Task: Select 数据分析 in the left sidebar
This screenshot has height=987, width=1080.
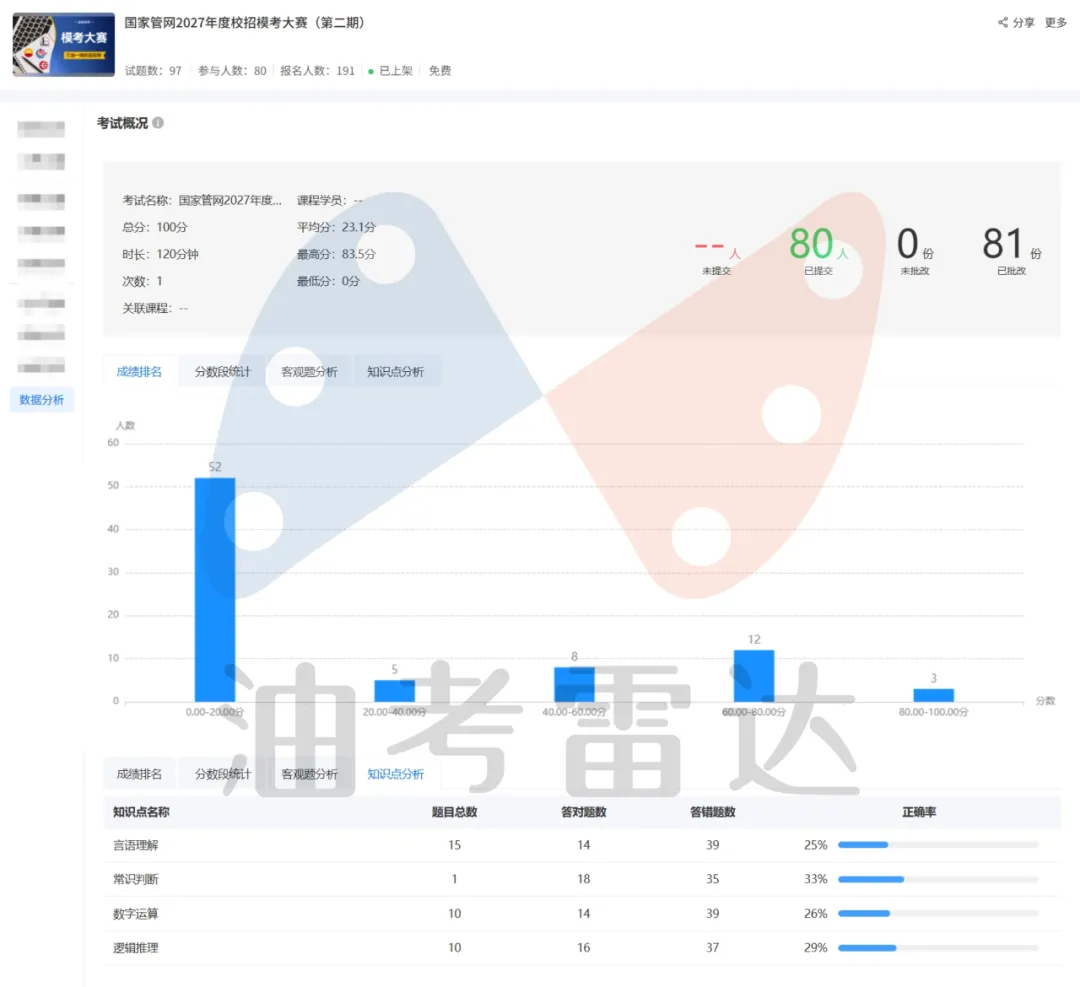Action: 41,399
